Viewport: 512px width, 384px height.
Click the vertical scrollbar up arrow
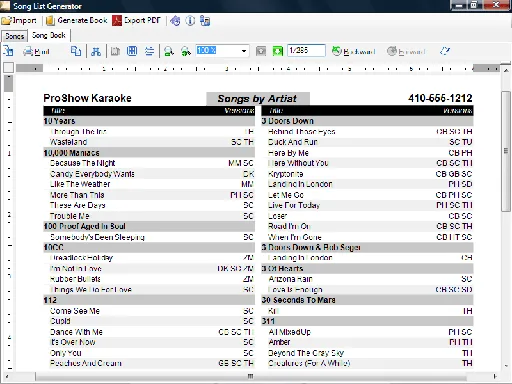pos(506,71)
